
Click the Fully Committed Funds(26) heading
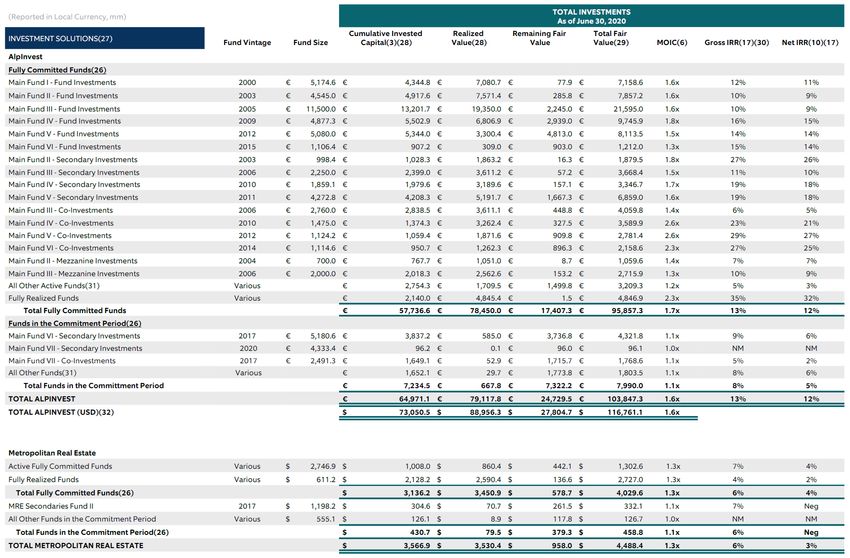57,70
